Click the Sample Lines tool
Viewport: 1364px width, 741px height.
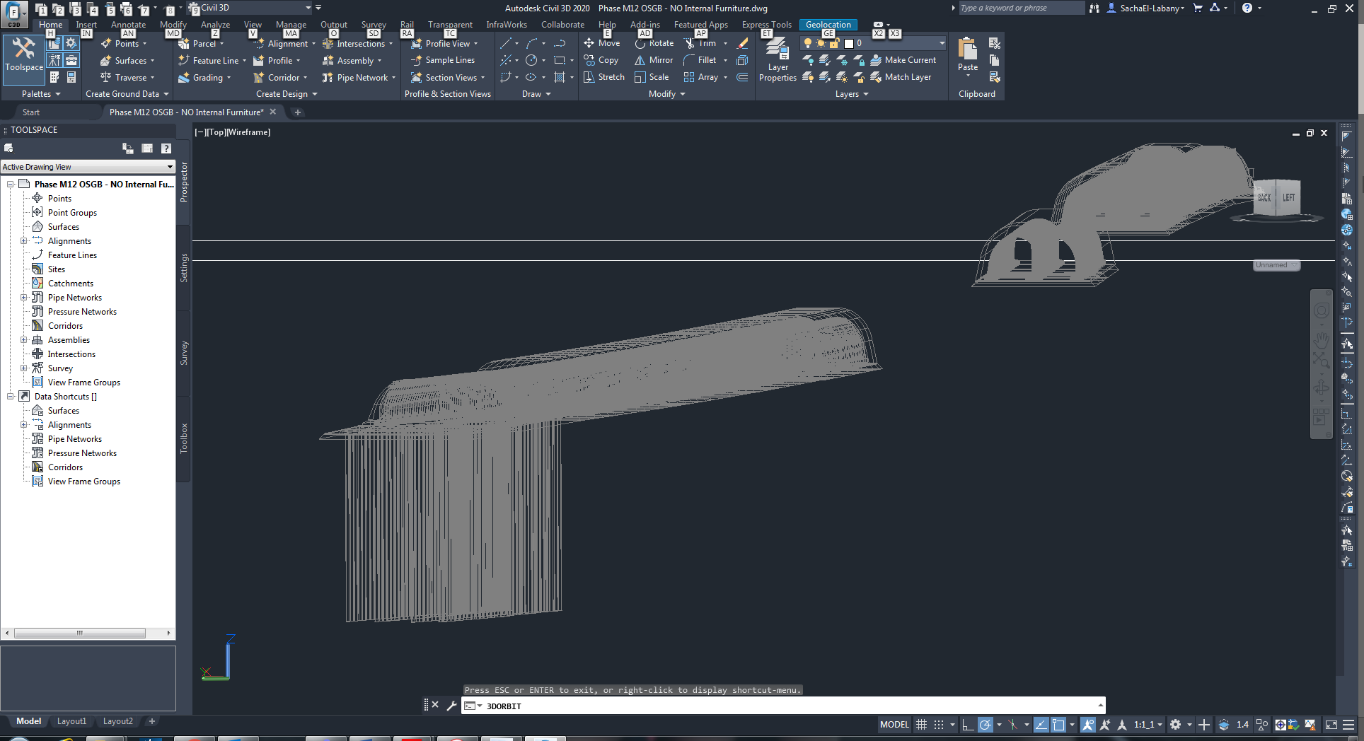click(443, 60)
